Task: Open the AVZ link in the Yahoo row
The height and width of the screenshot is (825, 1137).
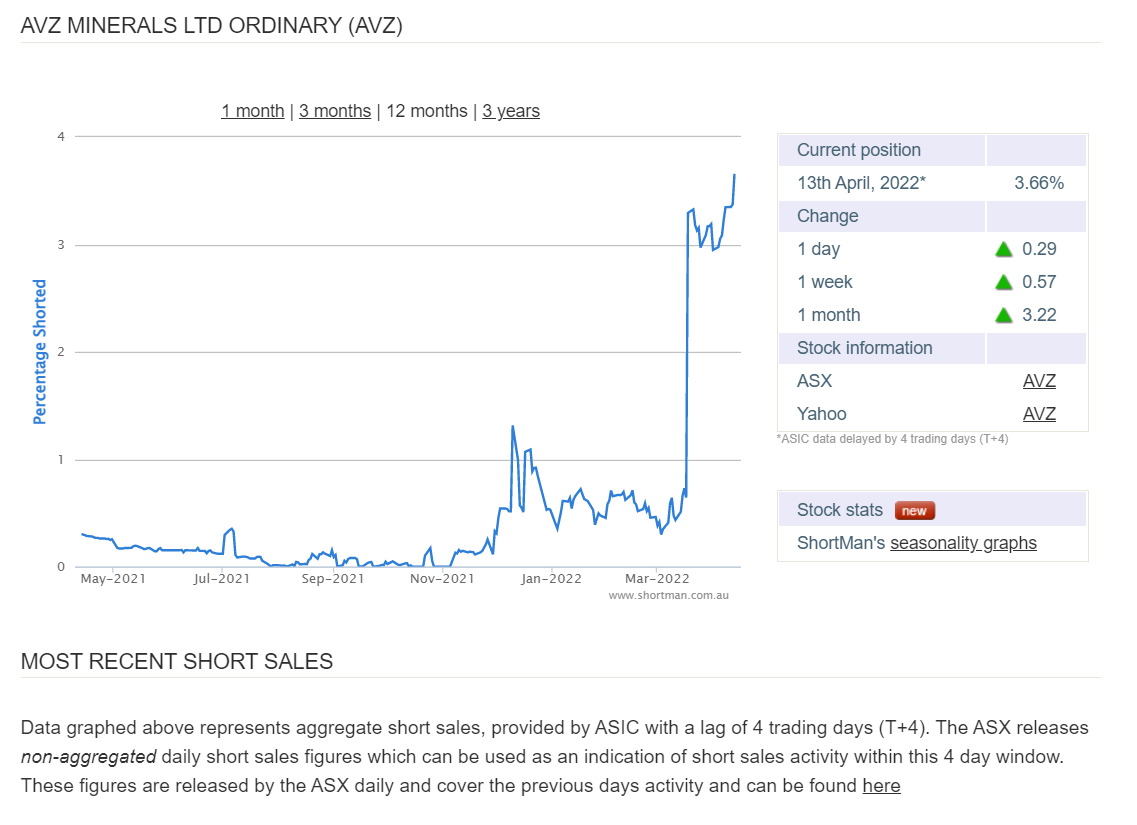Action: click(1039, 414)
